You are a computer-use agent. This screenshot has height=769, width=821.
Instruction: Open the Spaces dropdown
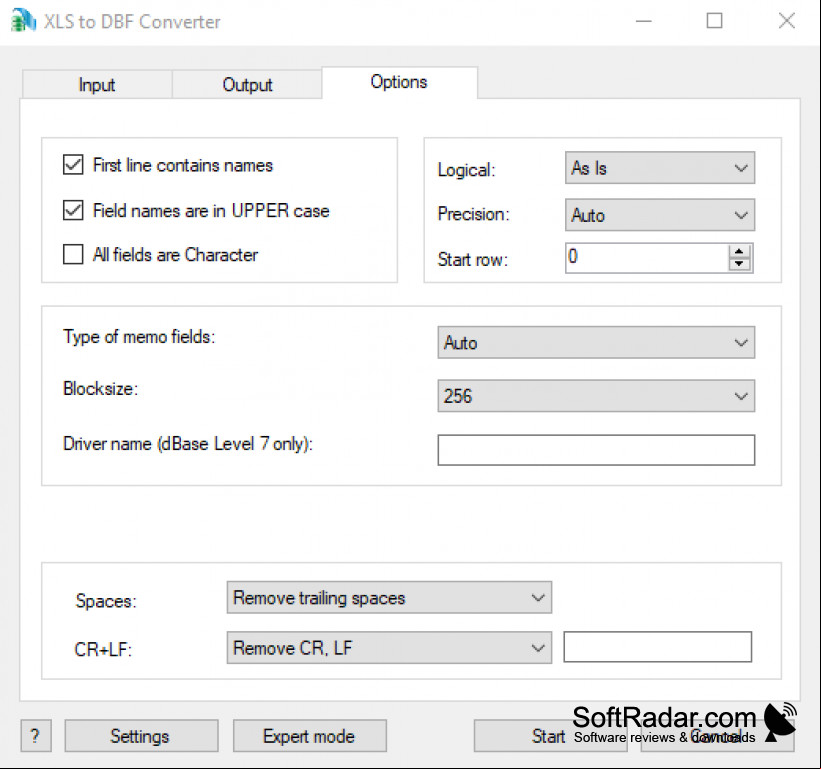pos(389,597)
